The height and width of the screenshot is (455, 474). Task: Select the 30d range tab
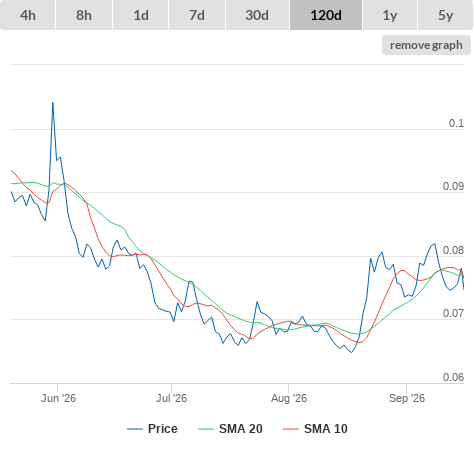coord(257,15)
